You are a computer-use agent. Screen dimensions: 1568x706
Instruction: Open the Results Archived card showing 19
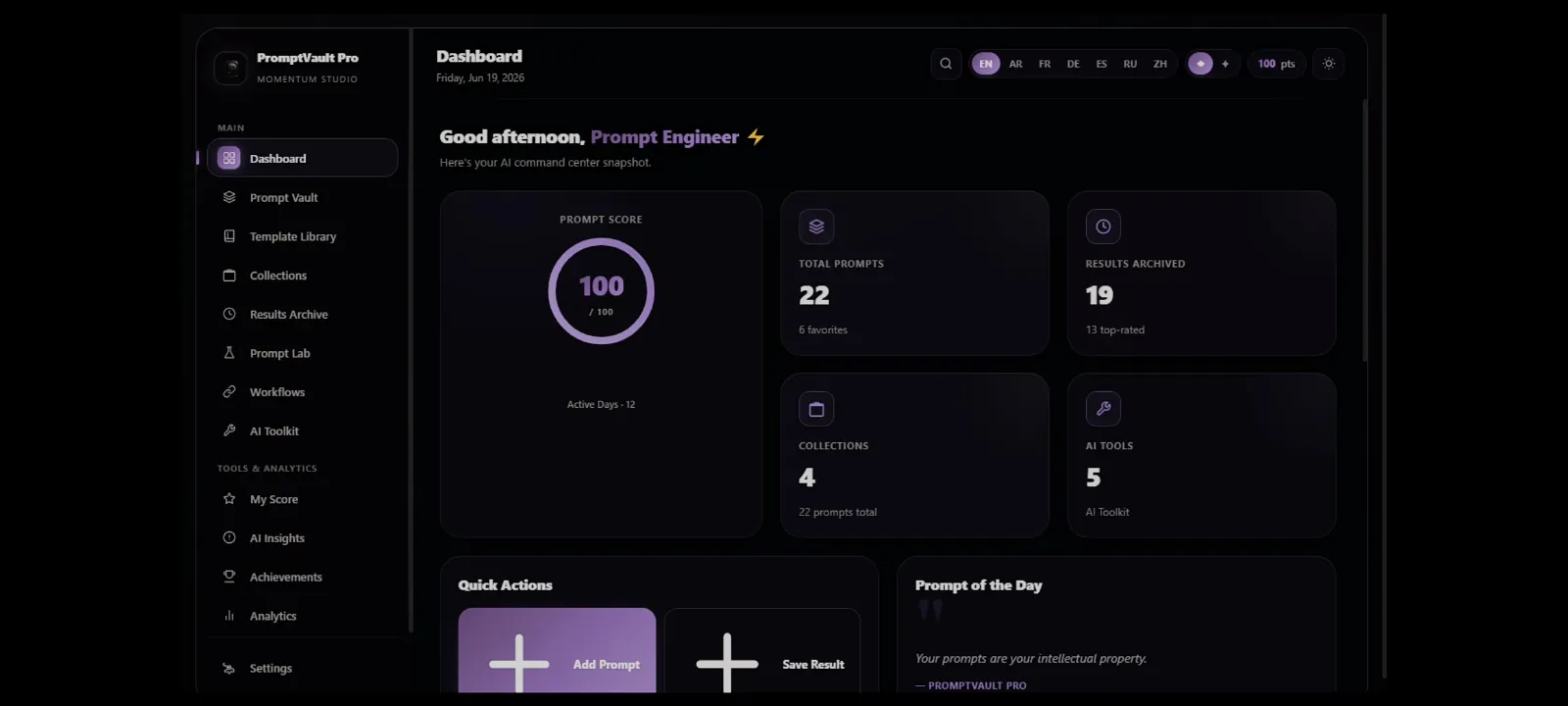(1201, 273)
